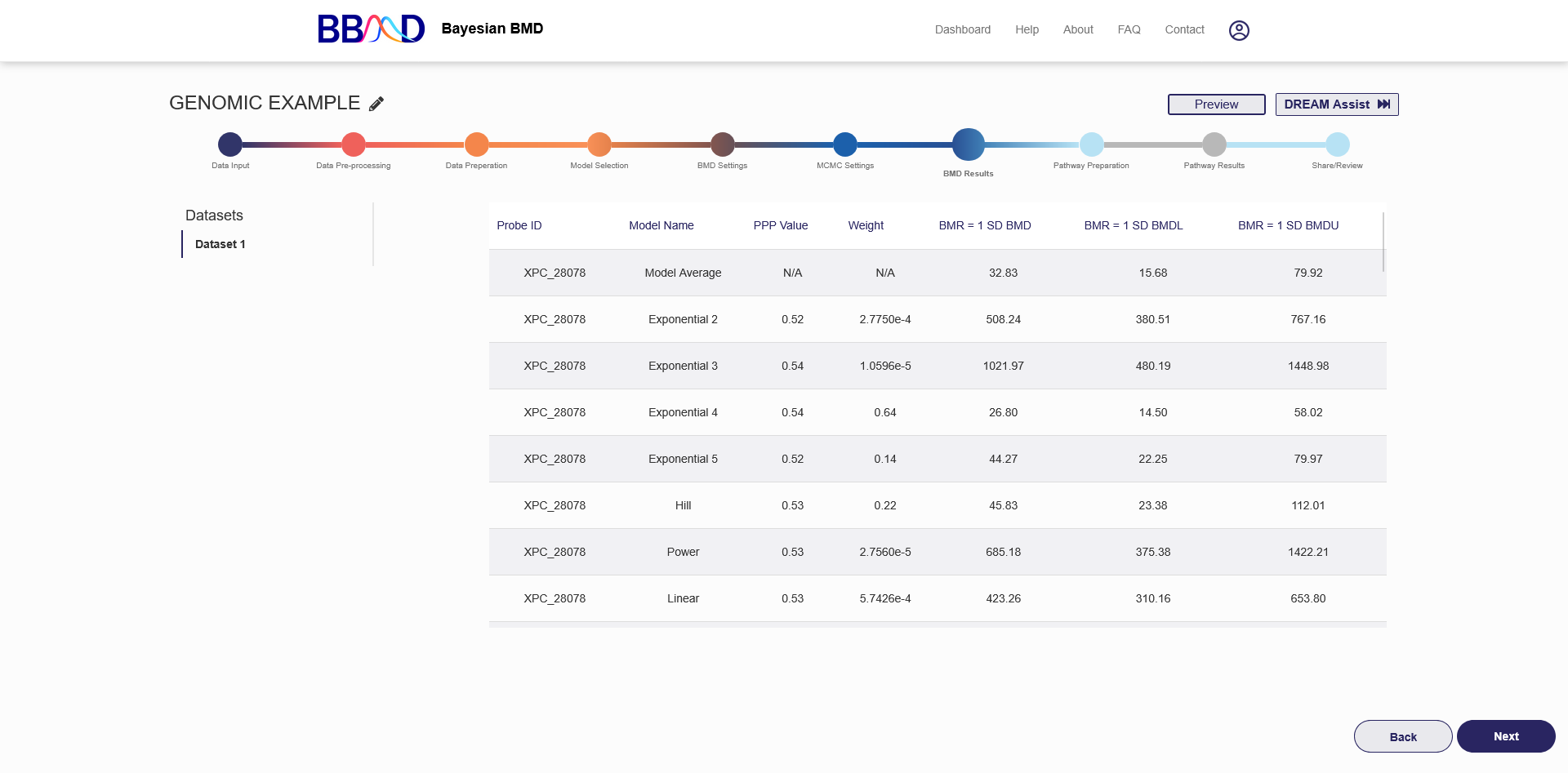Click the Next button
The width and height of the screenshot is (1568, 773).
[1505, 736]
